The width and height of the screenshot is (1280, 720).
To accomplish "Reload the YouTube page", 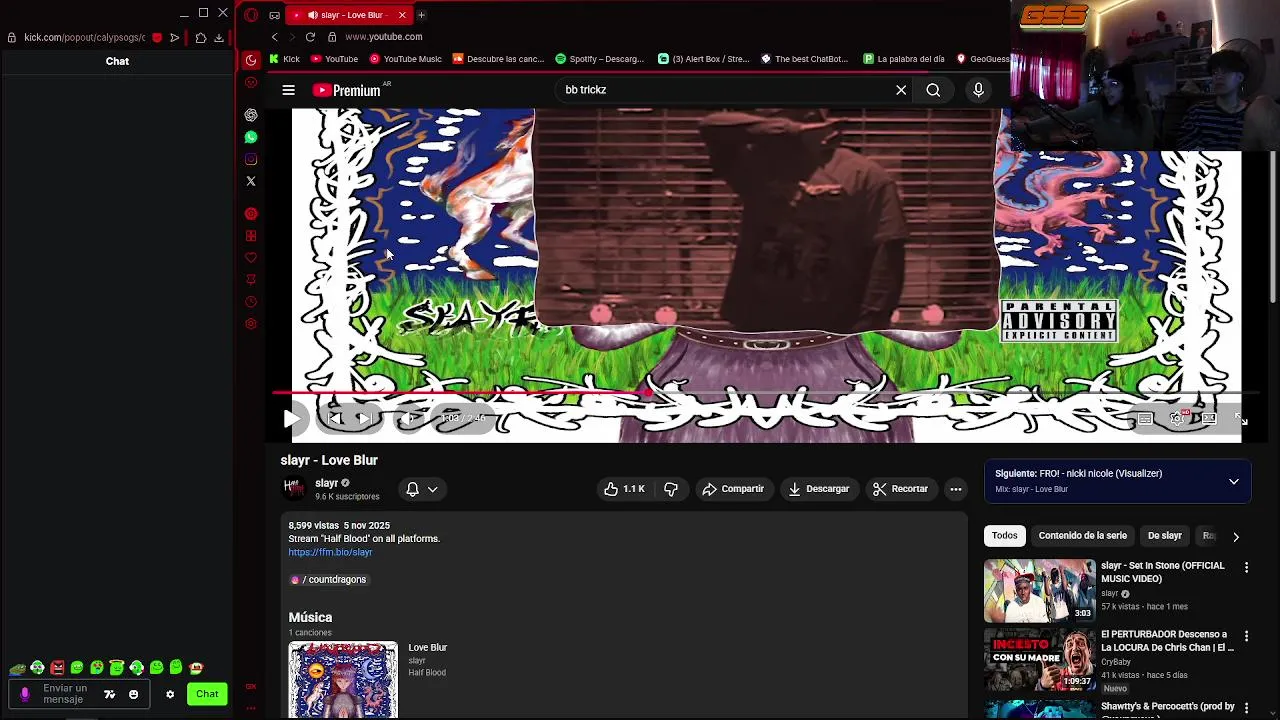I will (x=310, y=37).
